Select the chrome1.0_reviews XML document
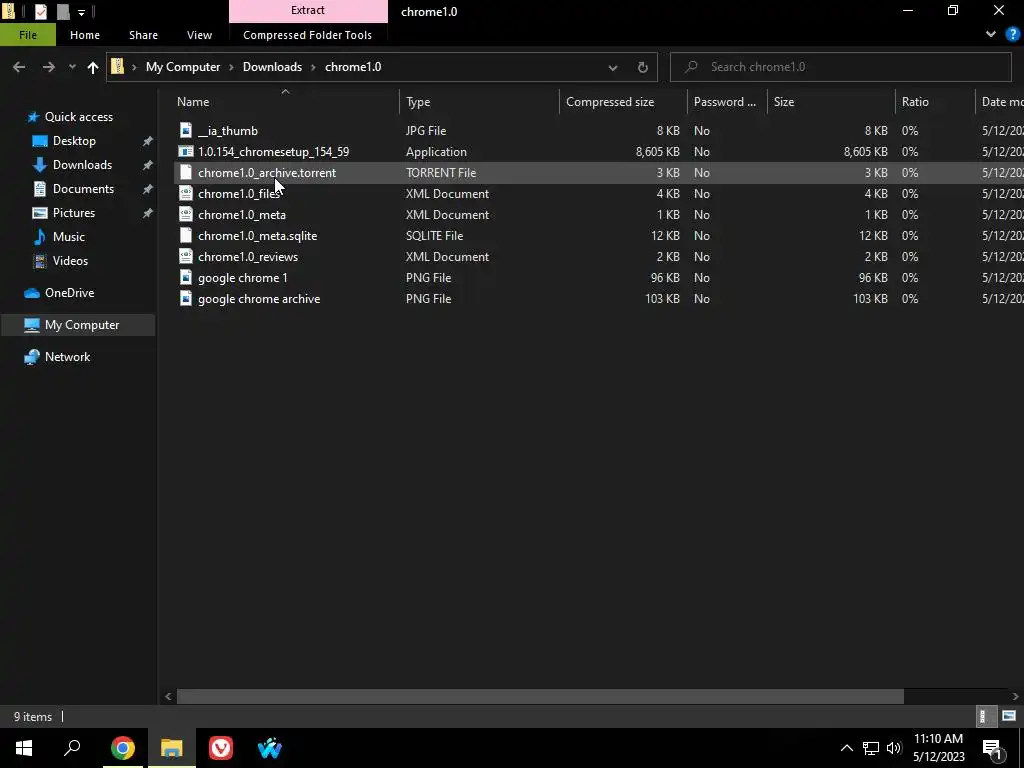 [x=248, y=257]
